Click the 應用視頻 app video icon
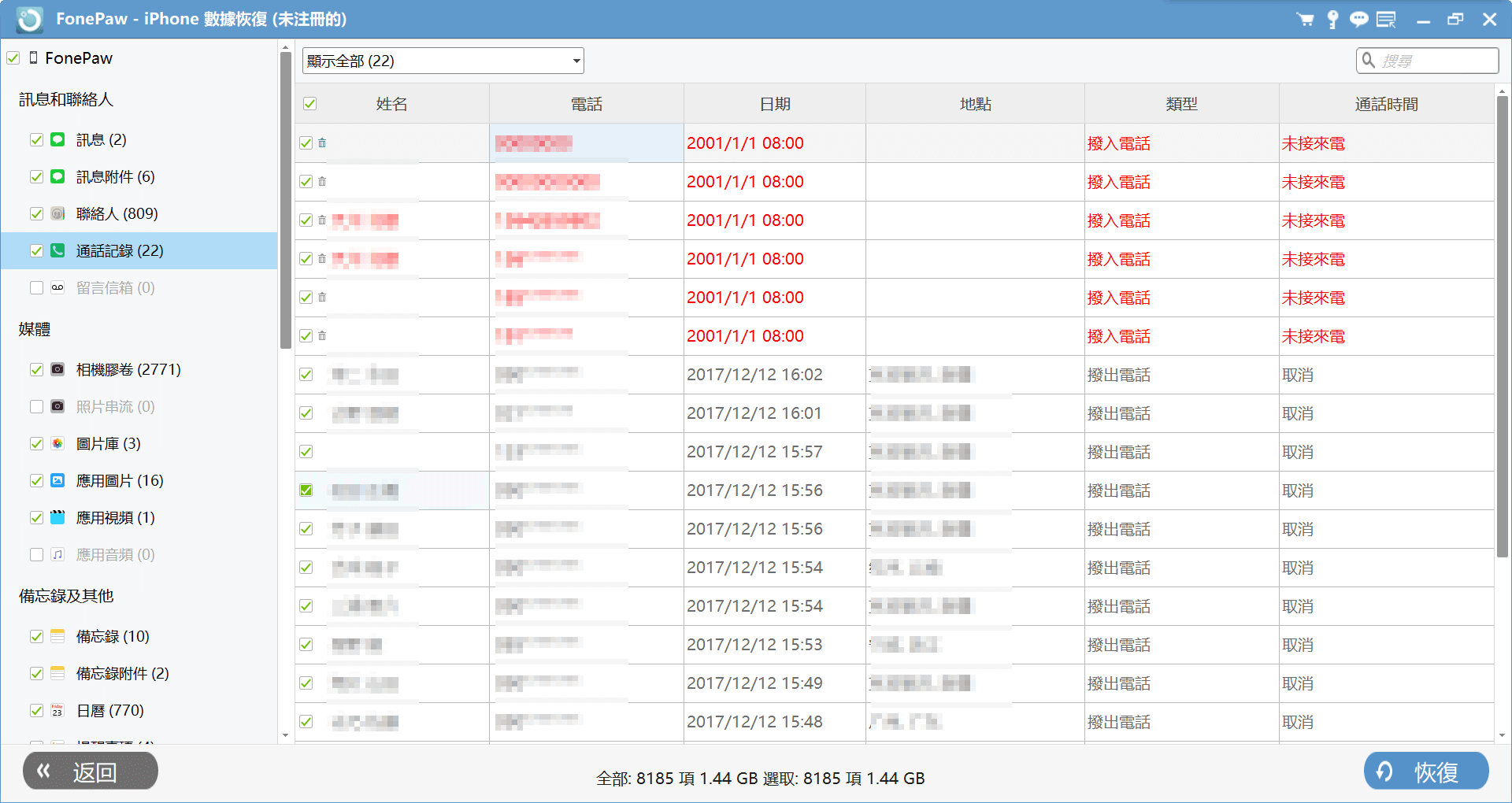1512x803 pixels. 57,517
